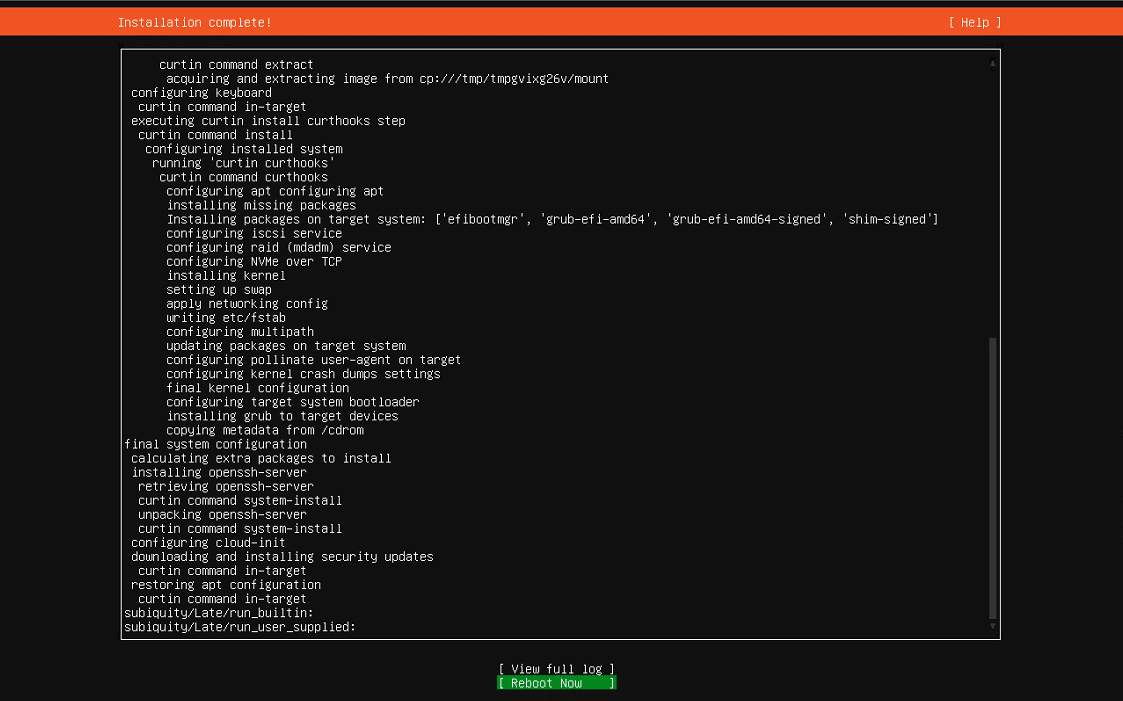
Task: Click the 'subiquity/Late/run_user_supplied:' log line
Action: click(240, 627)
